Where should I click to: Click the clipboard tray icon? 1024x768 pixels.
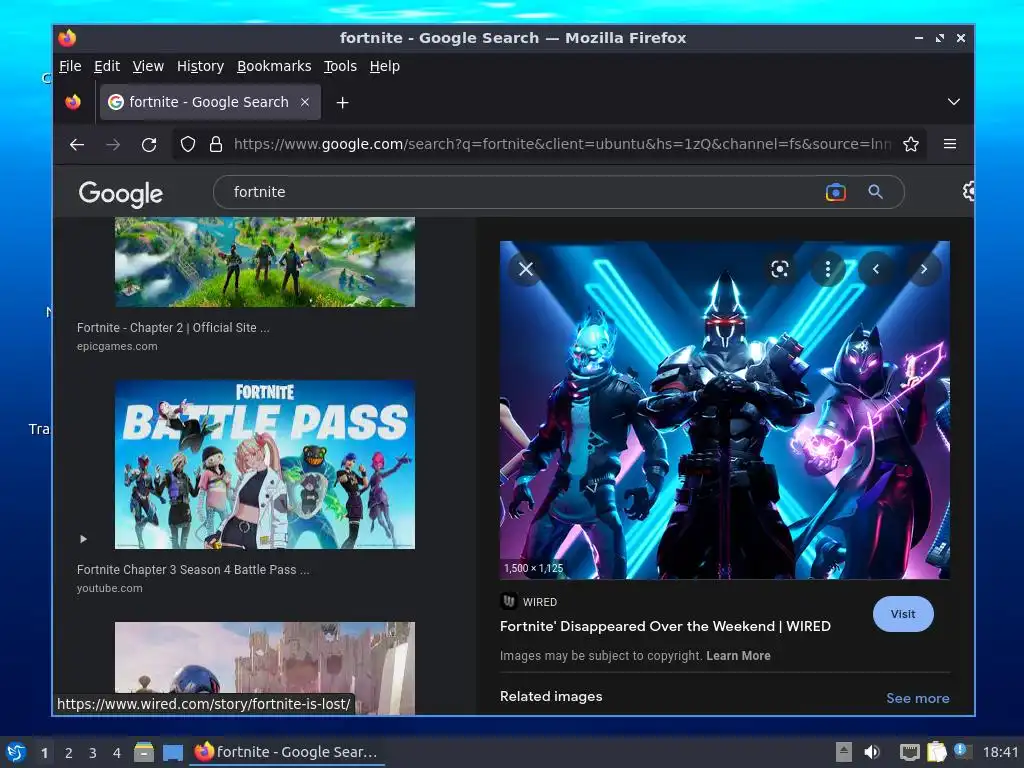(936, 752)
